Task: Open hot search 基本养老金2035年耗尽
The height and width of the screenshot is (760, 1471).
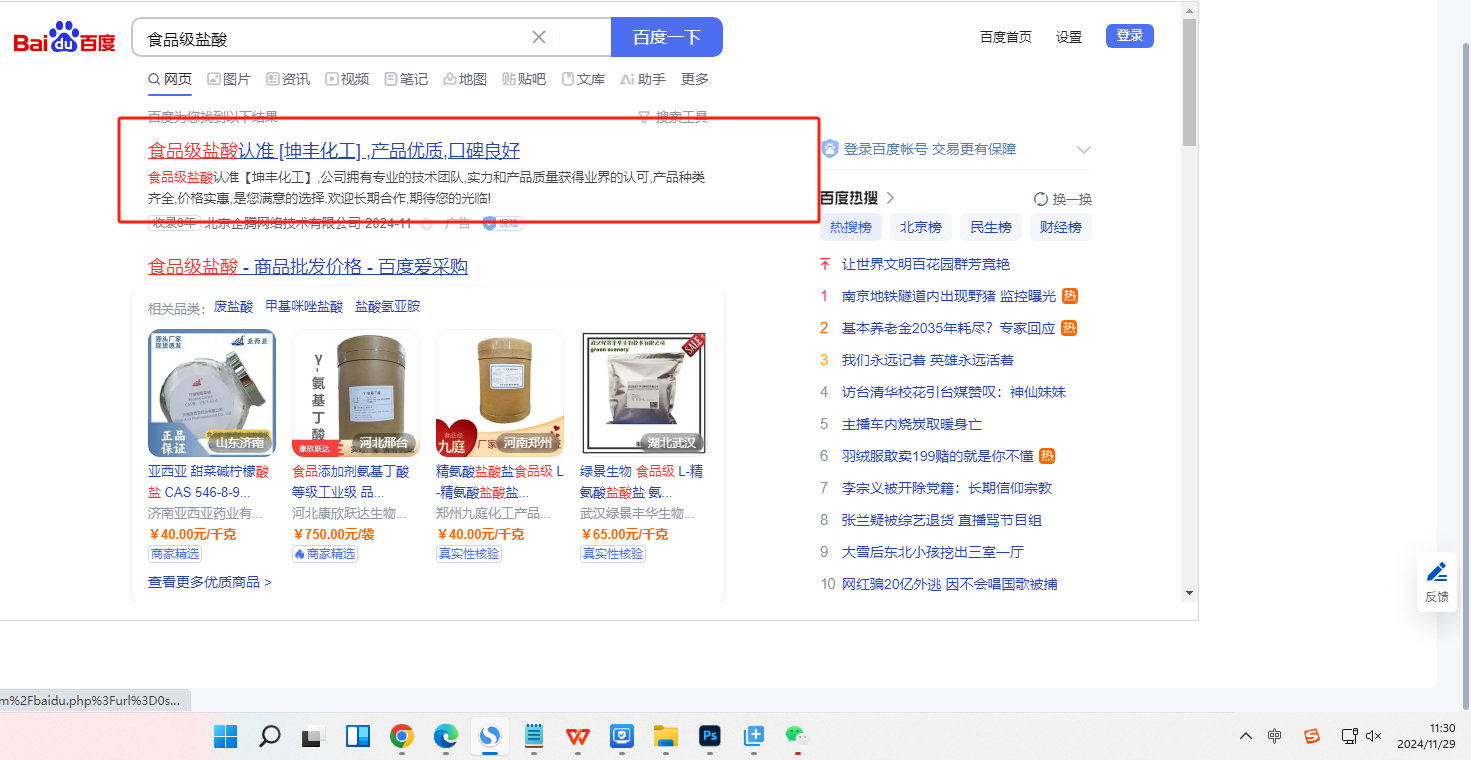Action: (x=949, y=328)
